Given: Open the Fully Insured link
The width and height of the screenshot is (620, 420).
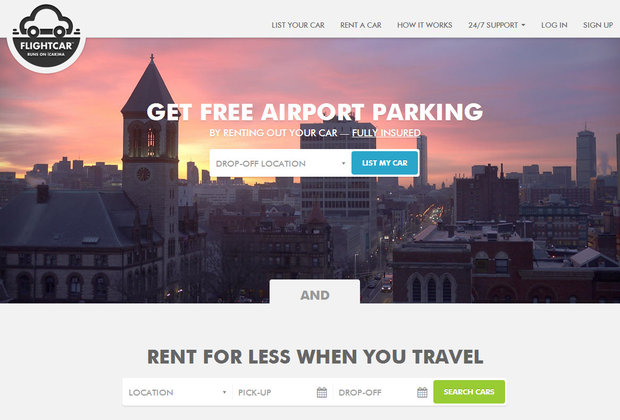Looking at the screenshot, I should pyautogui.click(x=386, y=133).
